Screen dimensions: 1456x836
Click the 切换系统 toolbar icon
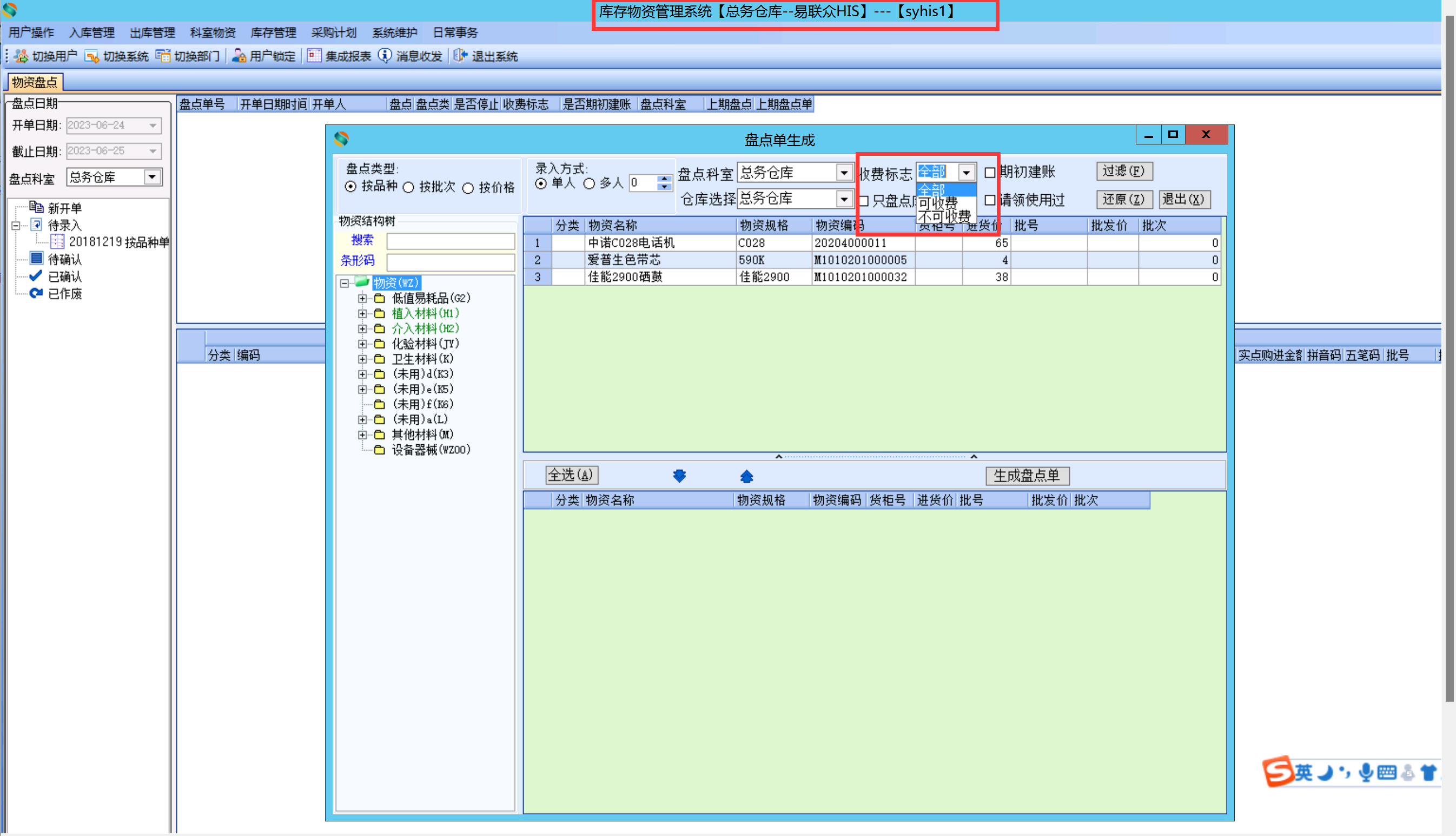click(91, 56)
